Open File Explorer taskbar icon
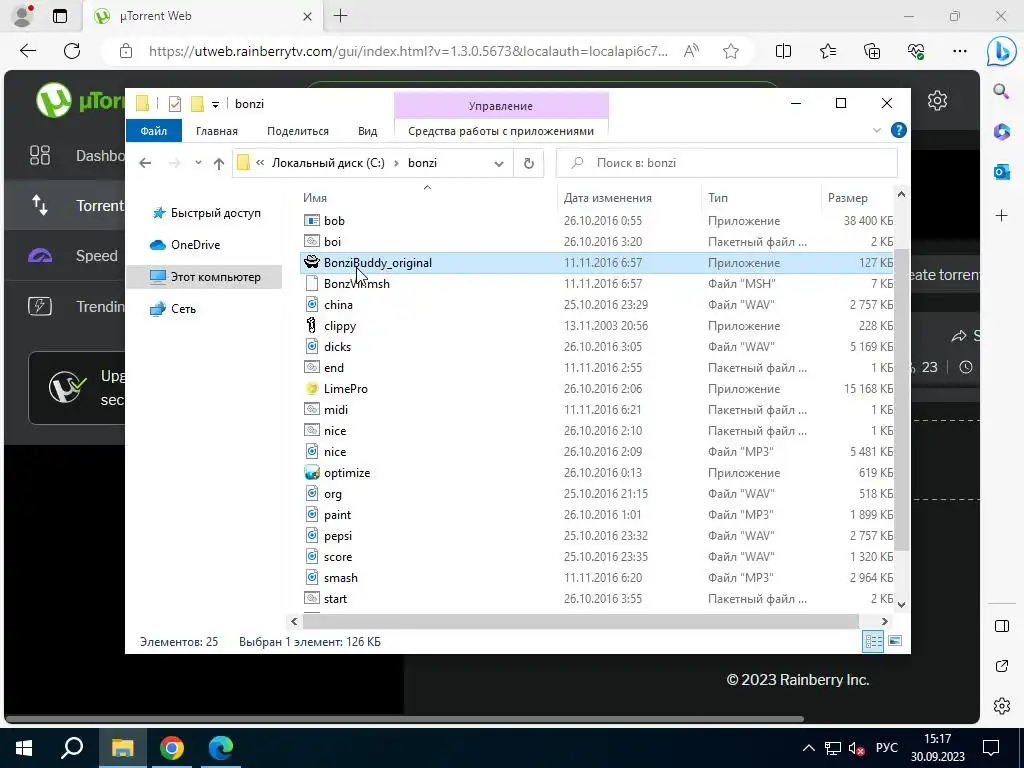Viewport: 1024px width, 768px height. pos(122,748)
